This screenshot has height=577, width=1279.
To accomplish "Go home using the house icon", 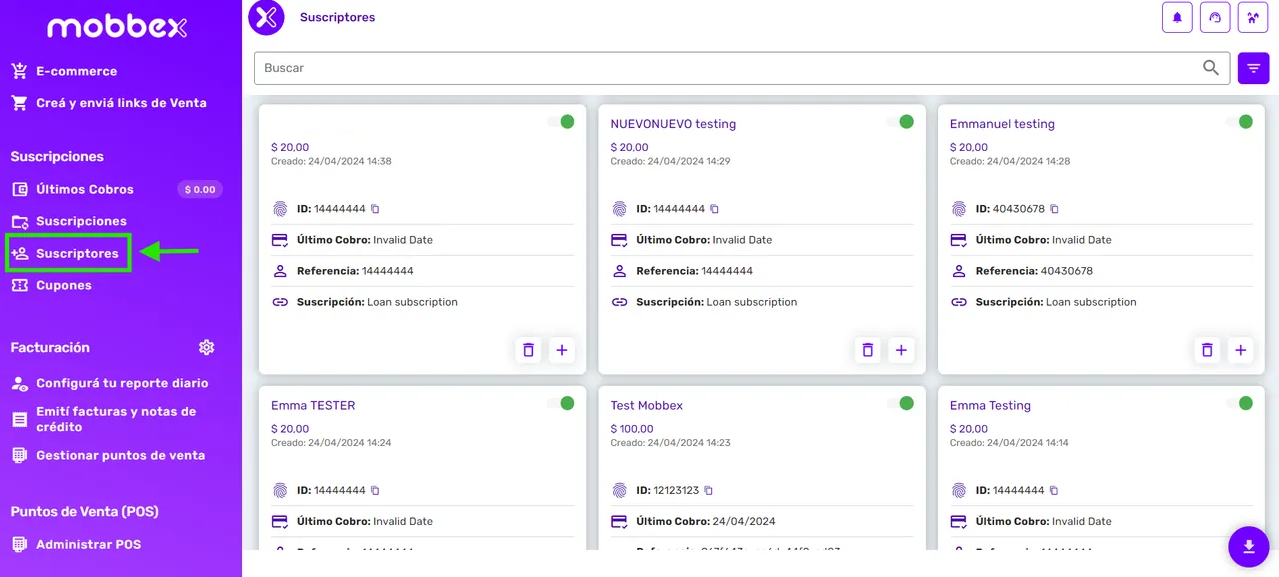I will click(1253, 17).
